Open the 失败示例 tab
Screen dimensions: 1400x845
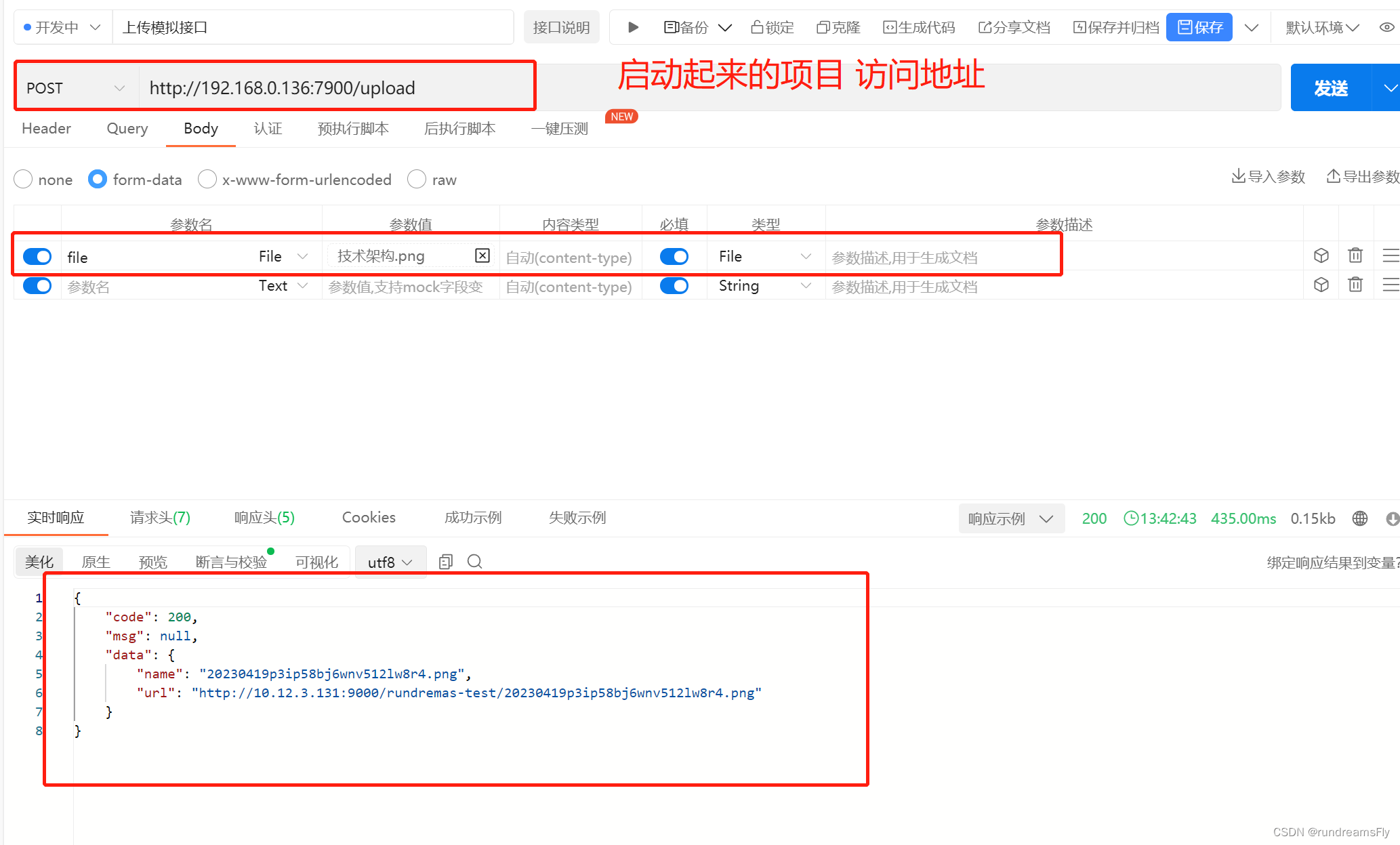(577, 518)
